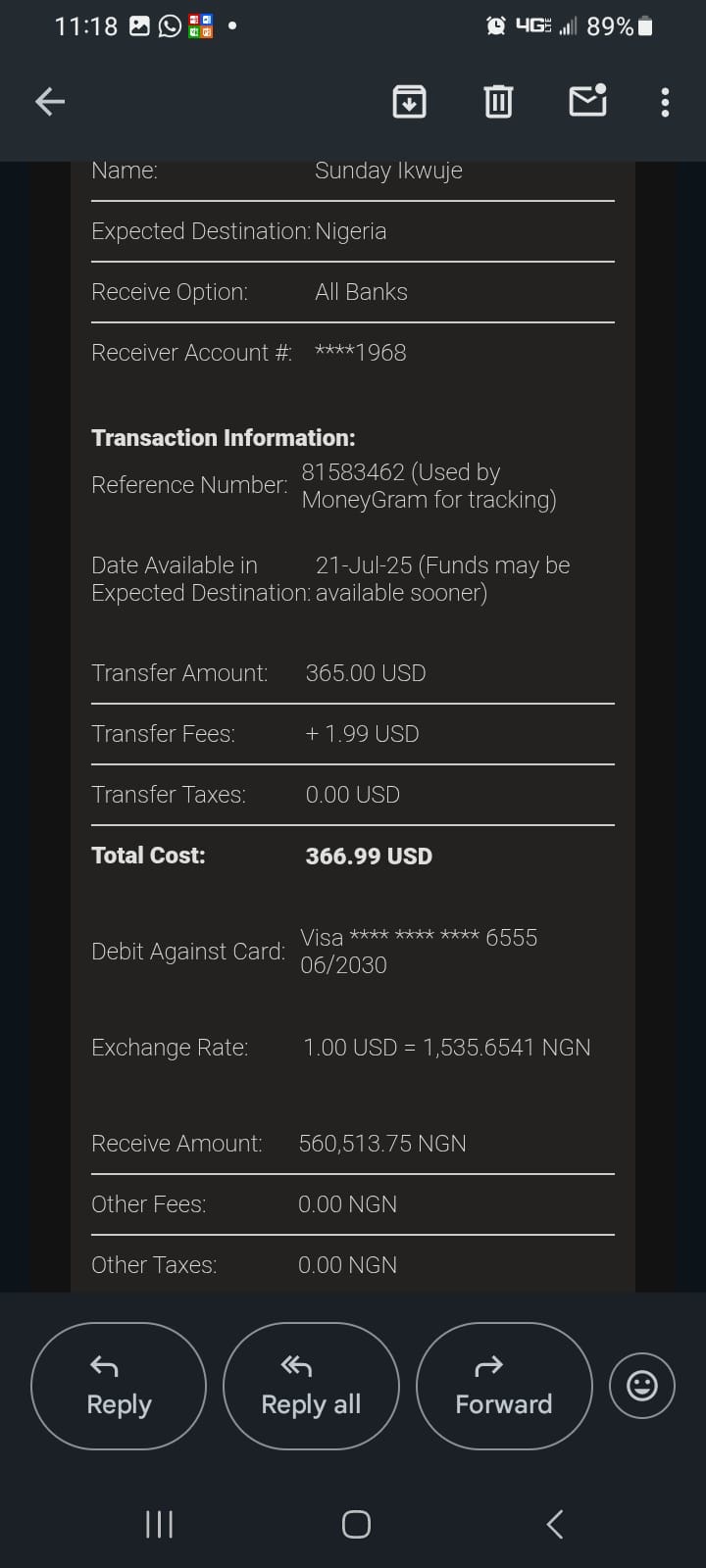Open the three-dot more options menu

point(665,102)
